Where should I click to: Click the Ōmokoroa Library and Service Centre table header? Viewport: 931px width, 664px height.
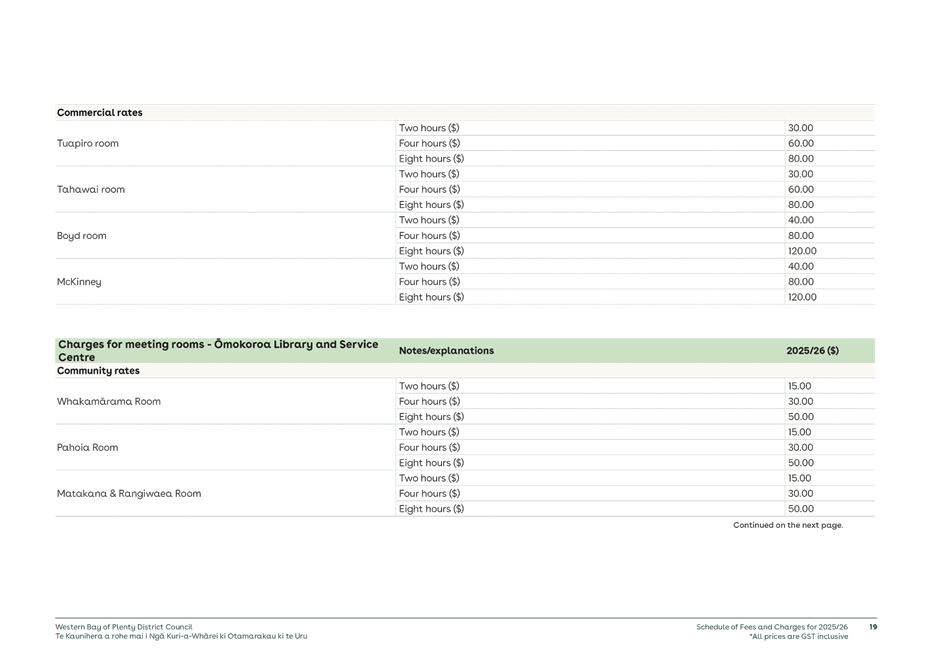point(216,350)
